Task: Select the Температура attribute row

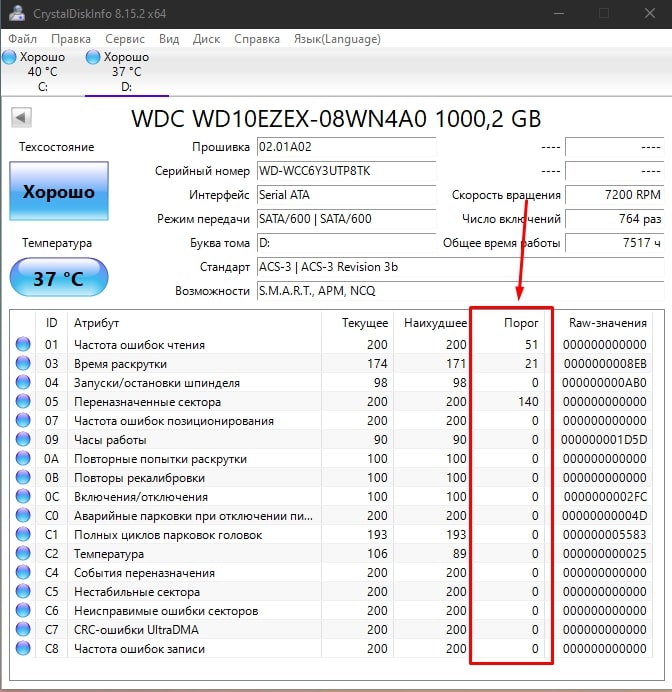Action: 333,553
